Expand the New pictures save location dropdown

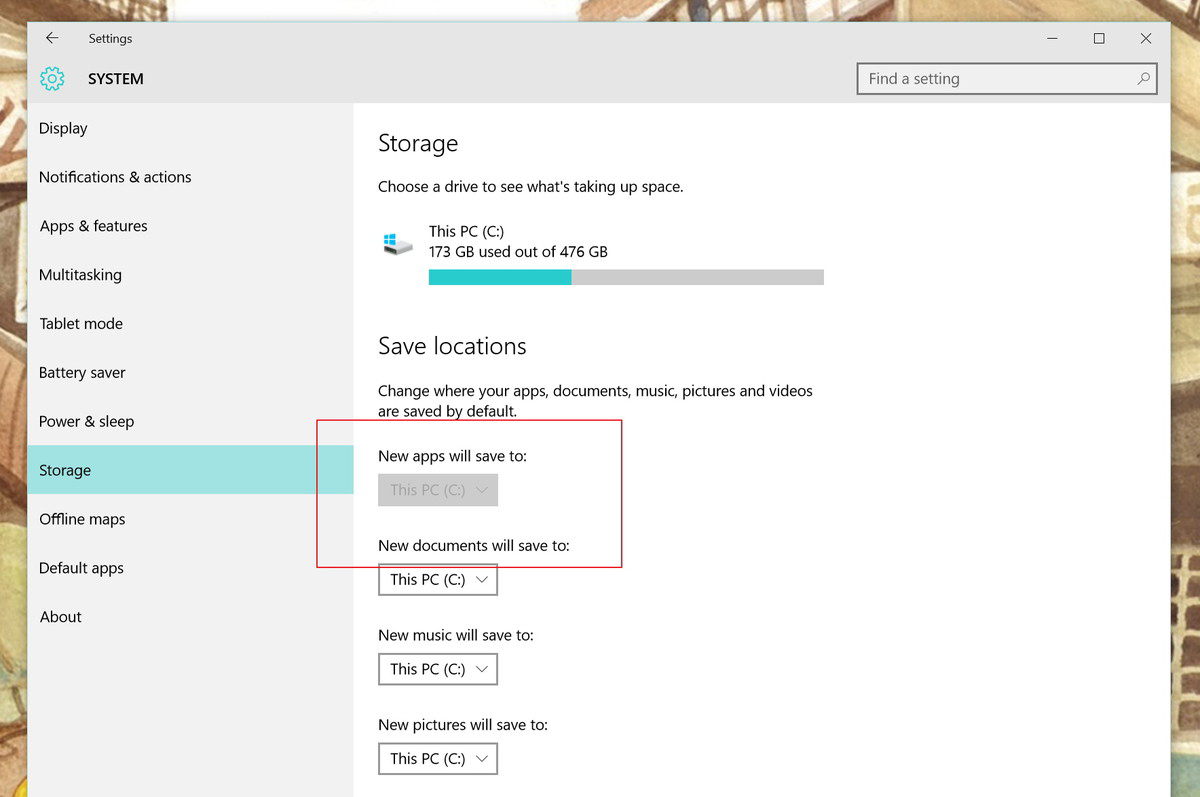[x=437, y=758]
